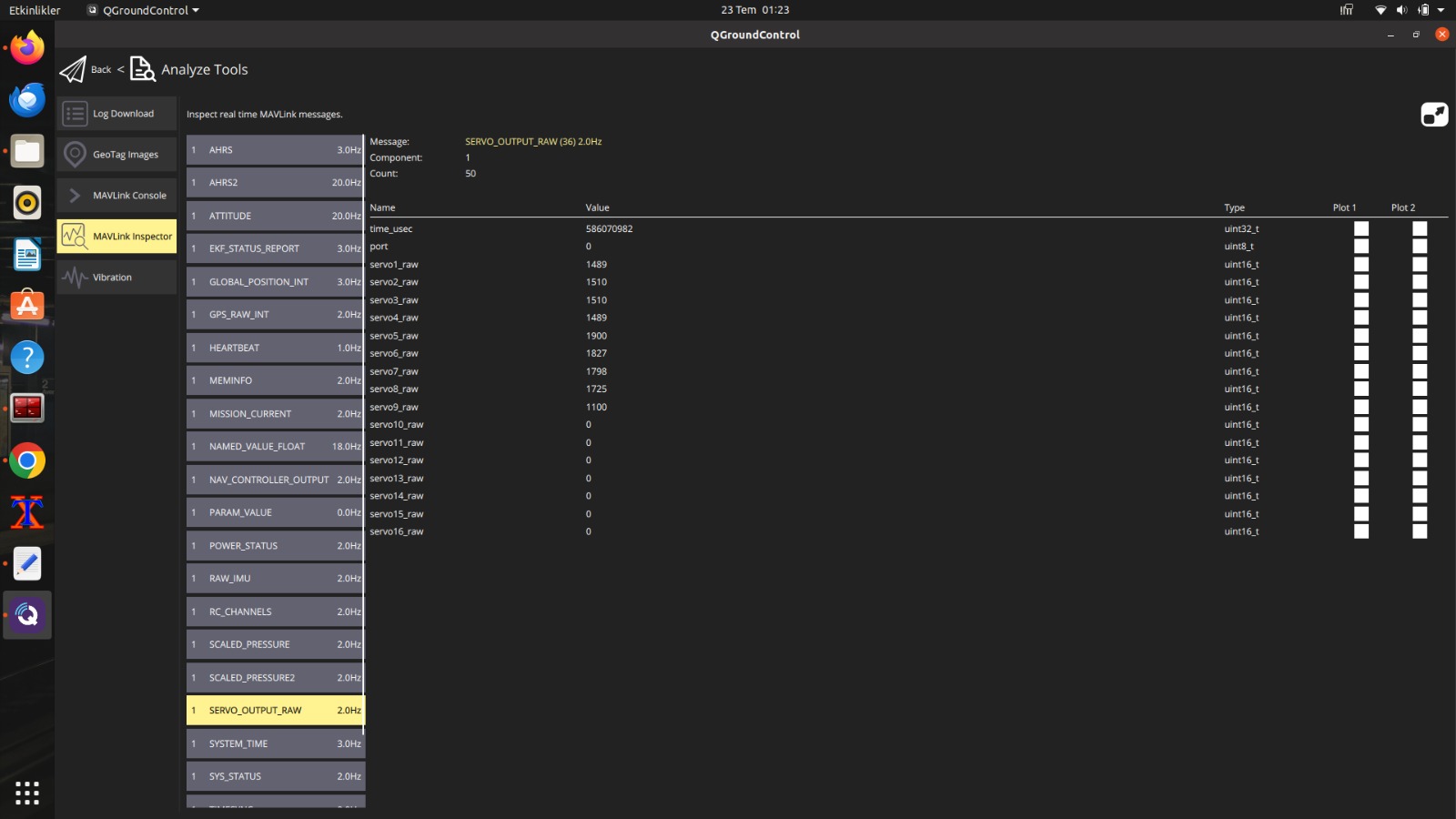This screenshot has width=1456, height=819.
Task: Enable Plot 1 for time_usec
Action: pos(1361,228)
